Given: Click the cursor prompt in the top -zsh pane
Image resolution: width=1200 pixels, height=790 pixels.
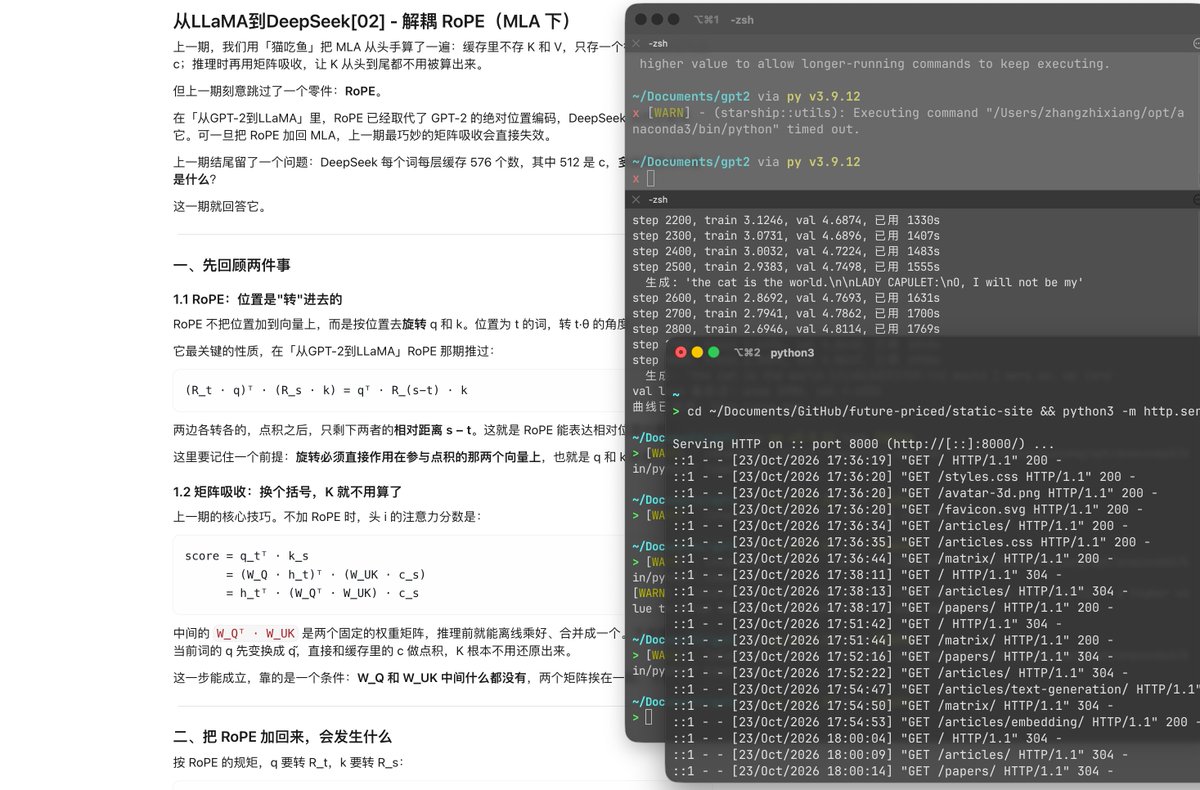Looking at the screenshot, I should (649, 178).
